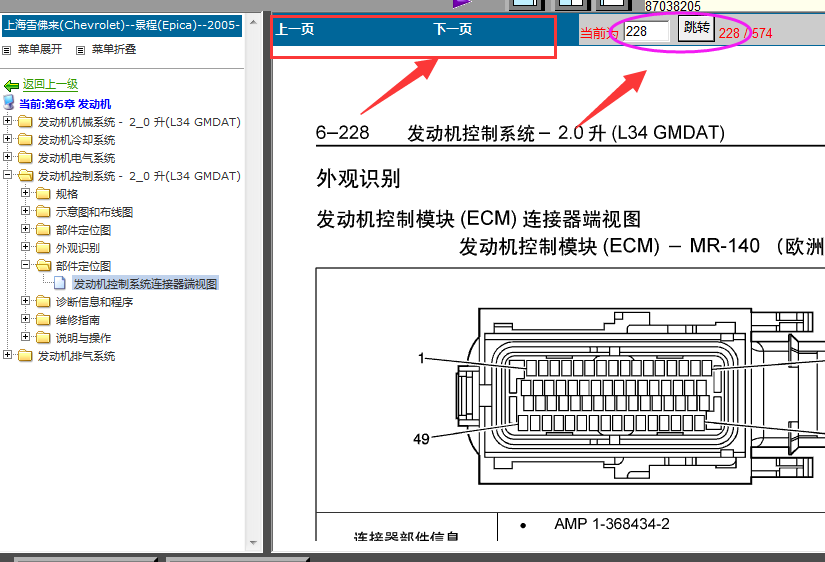Go to previous page 上一页
Viewport: 825px width, 562px height.
[295, 29]
